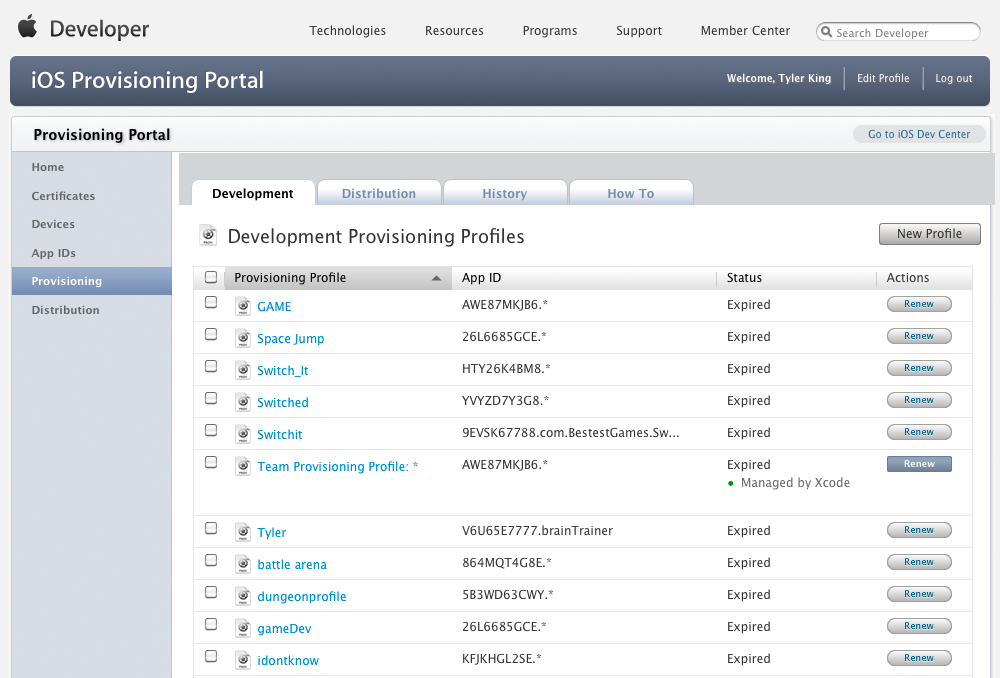The image size is (1000, 678).
Task: Click the profile icon beside the page heading
Action: coord(208,235)
